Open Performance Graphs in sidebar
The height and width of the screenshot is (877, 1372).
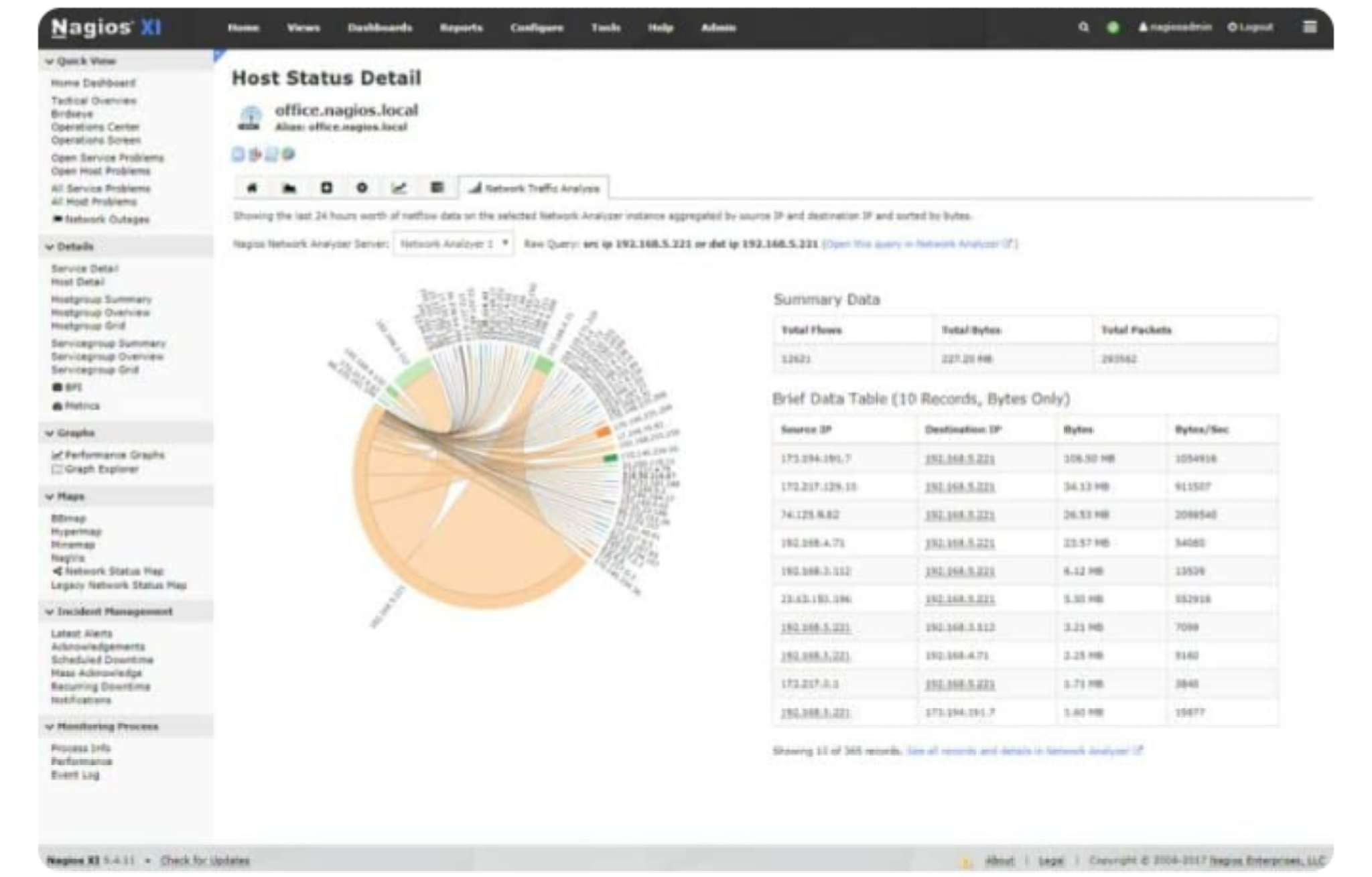point(109,455)
